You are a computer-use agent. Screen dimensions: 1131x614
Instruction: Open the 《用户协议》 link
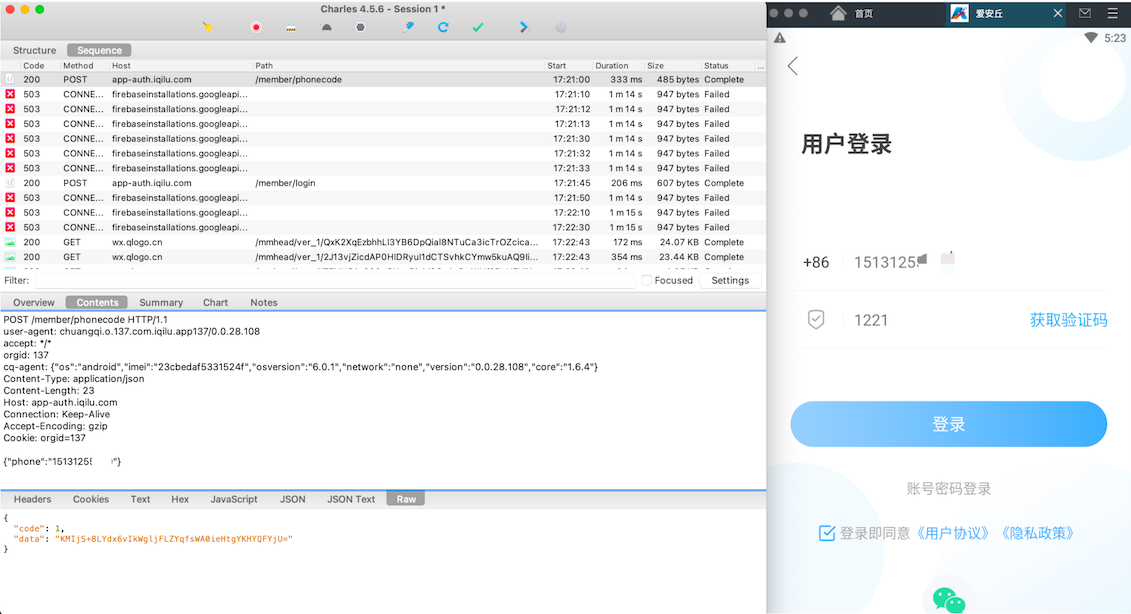tap(952, 533)
